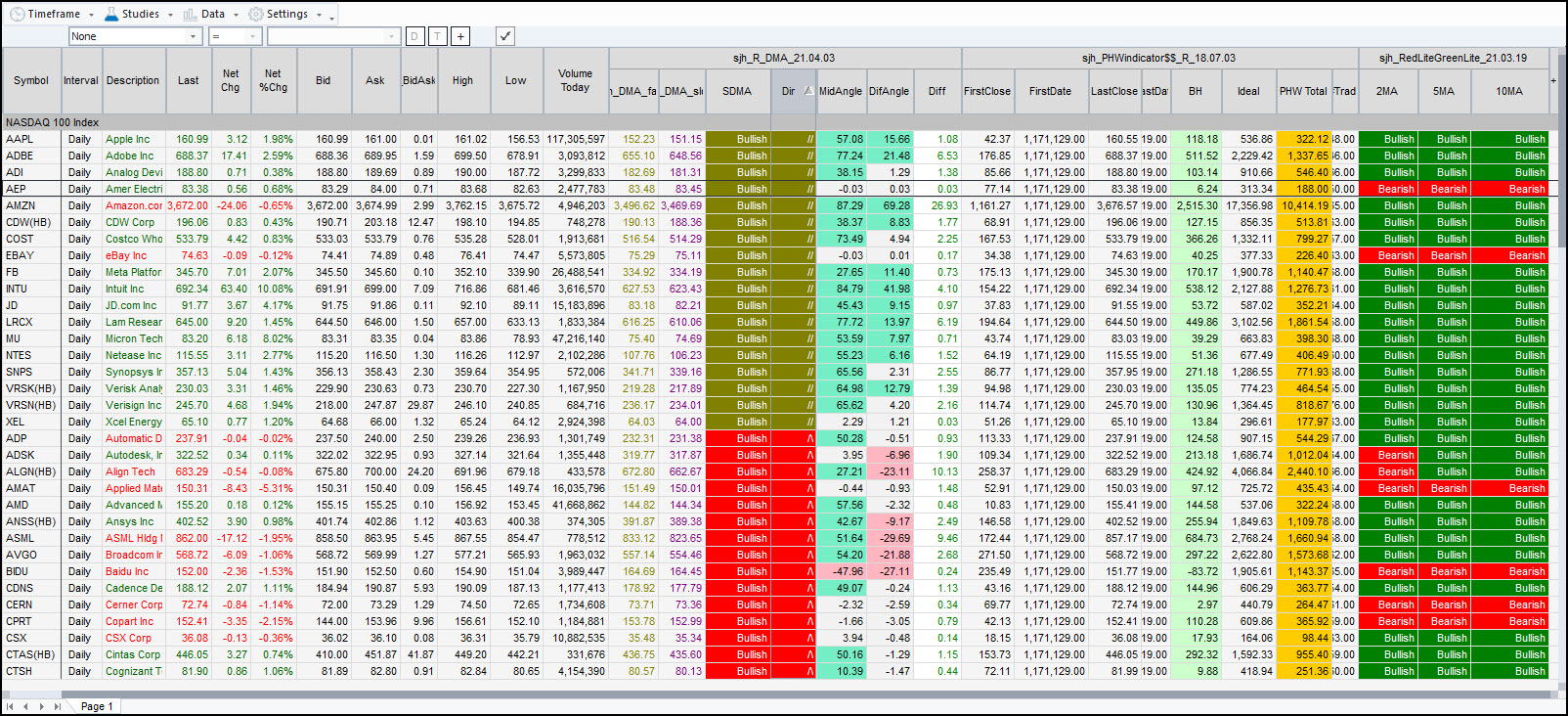Open the Settings menu
The height and width of the screenshot is (716, 1568).
(285, 14)
